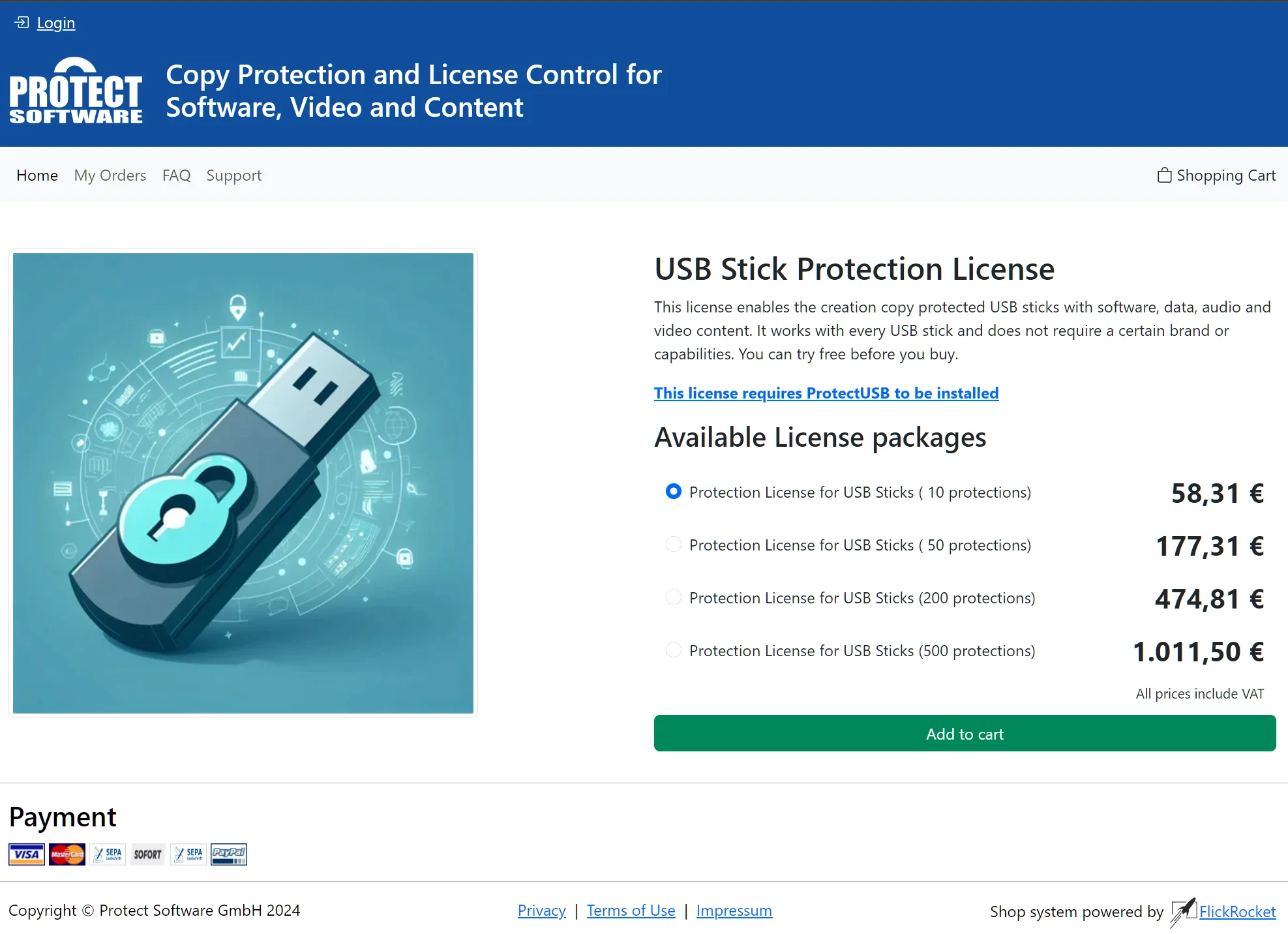Open the ProtectUSB installation requirement link
The width and height of the screenshot is (1288, 934).
click(826, 393)
